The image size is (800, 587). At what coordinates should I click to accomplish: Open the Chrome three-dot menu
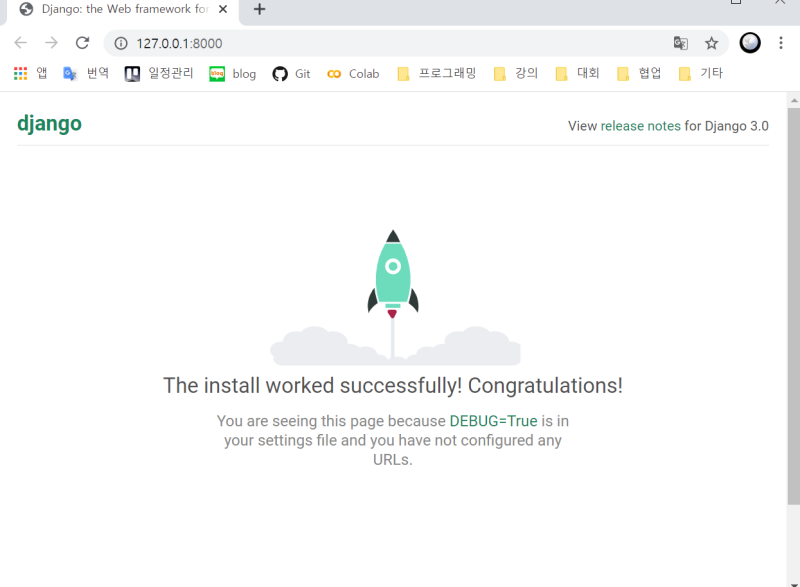781,44
